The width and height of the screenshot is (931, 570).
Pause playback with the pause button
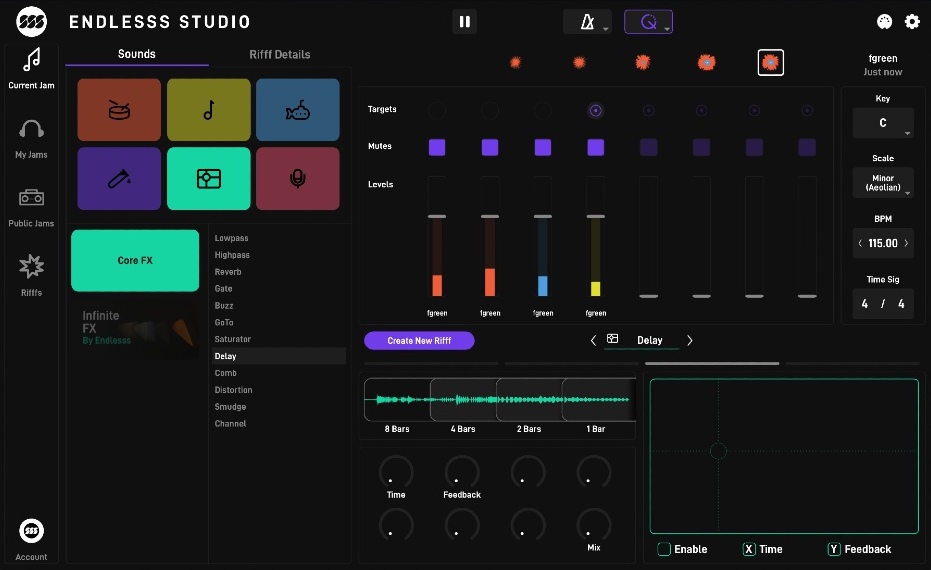point(465,22)
